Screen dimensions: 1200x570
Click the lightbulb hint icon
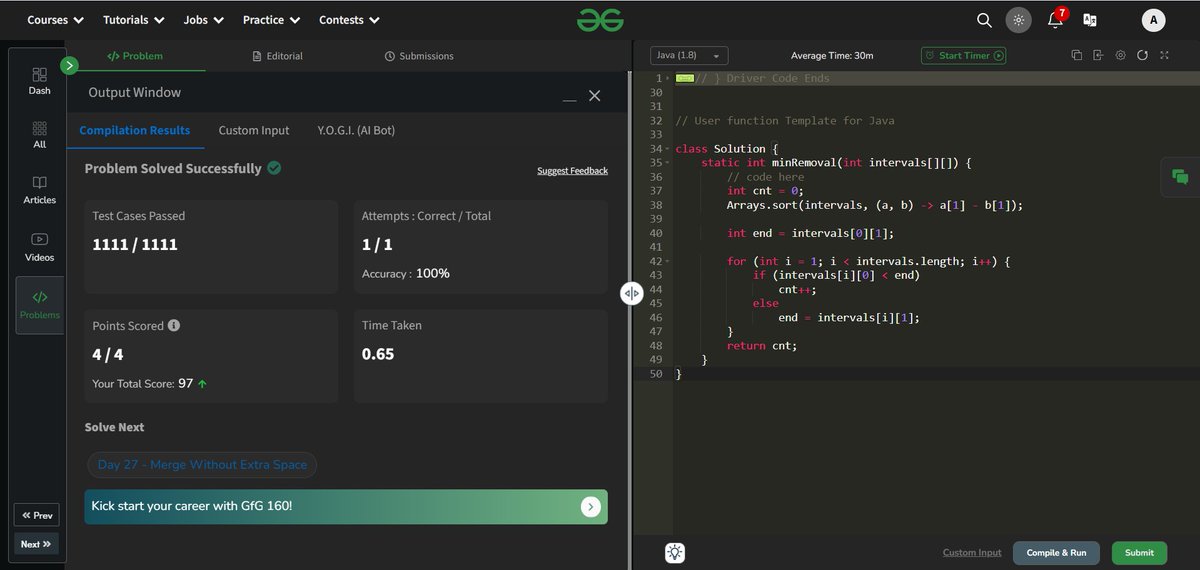[x=675, y=552]
